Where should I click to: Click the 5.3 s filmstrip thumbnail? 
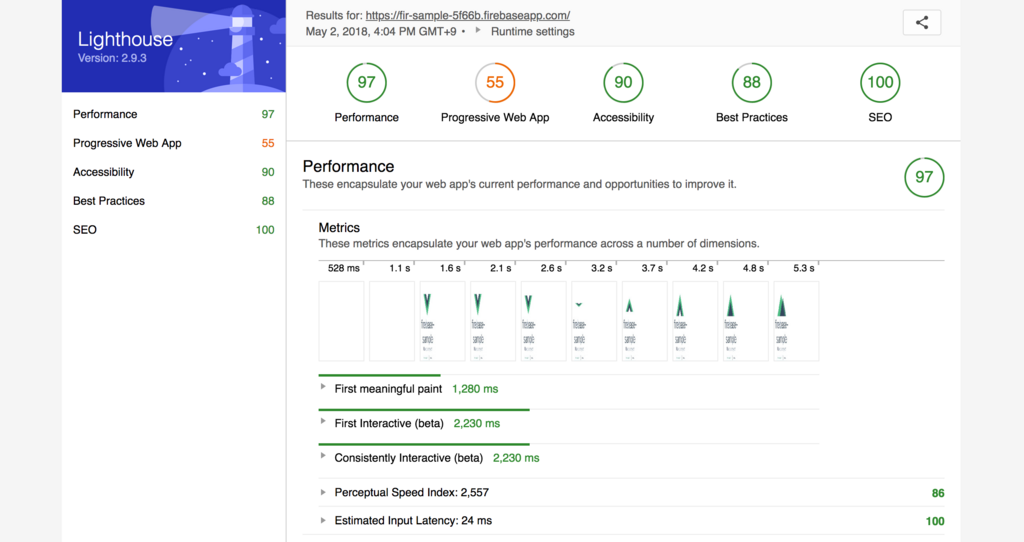point(796,321)
